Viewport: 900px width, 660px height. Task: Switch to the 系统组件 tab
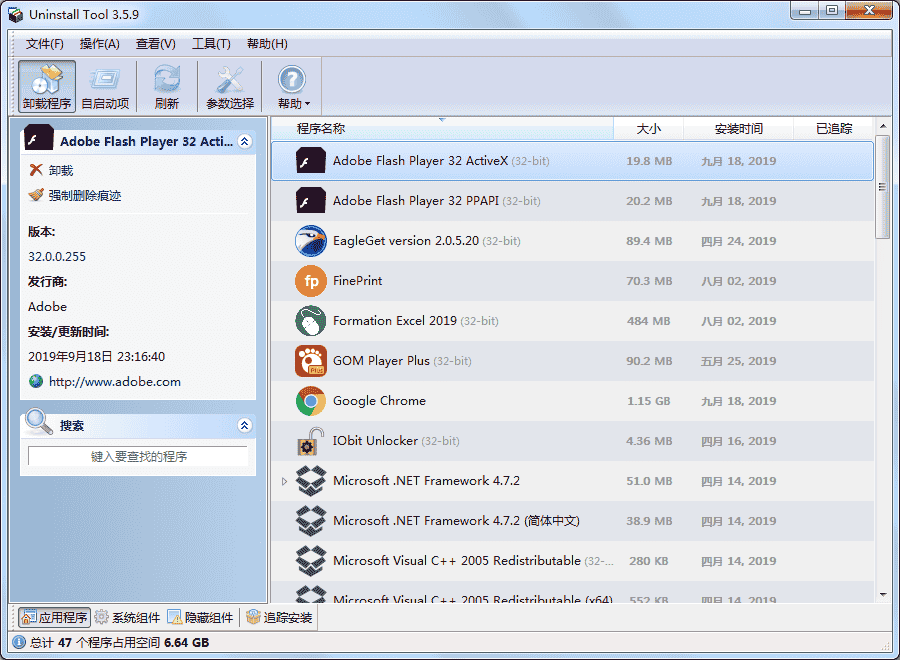coord(127,618)
